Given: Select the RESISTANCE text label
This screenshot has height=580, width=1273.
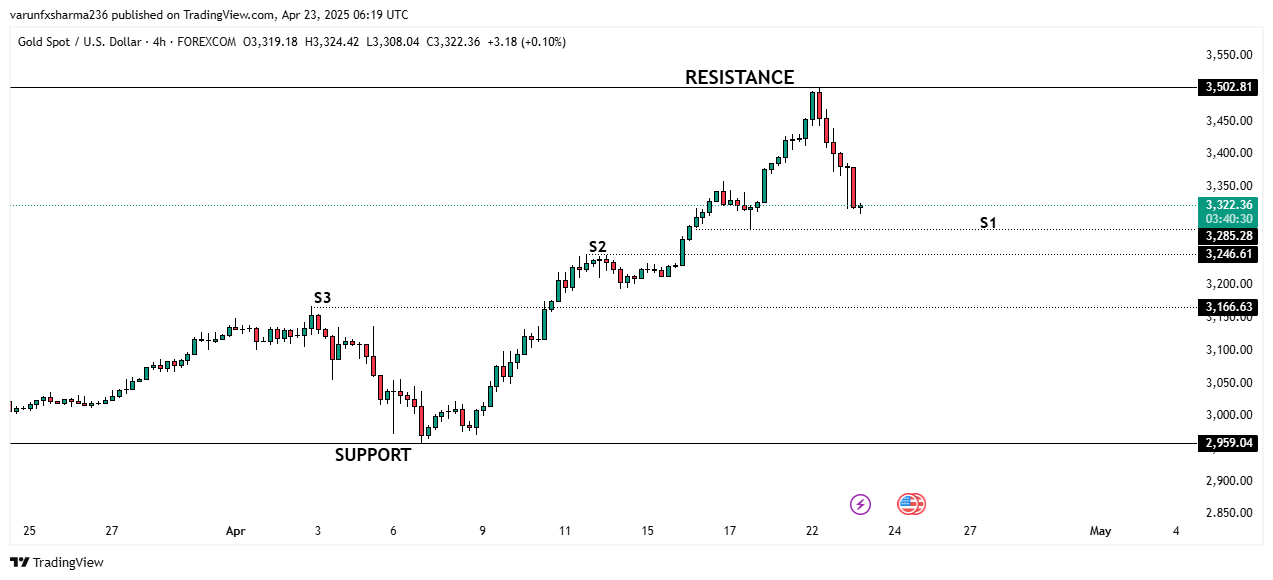Looking at the screenshot, I should click(x=739, y=77).
